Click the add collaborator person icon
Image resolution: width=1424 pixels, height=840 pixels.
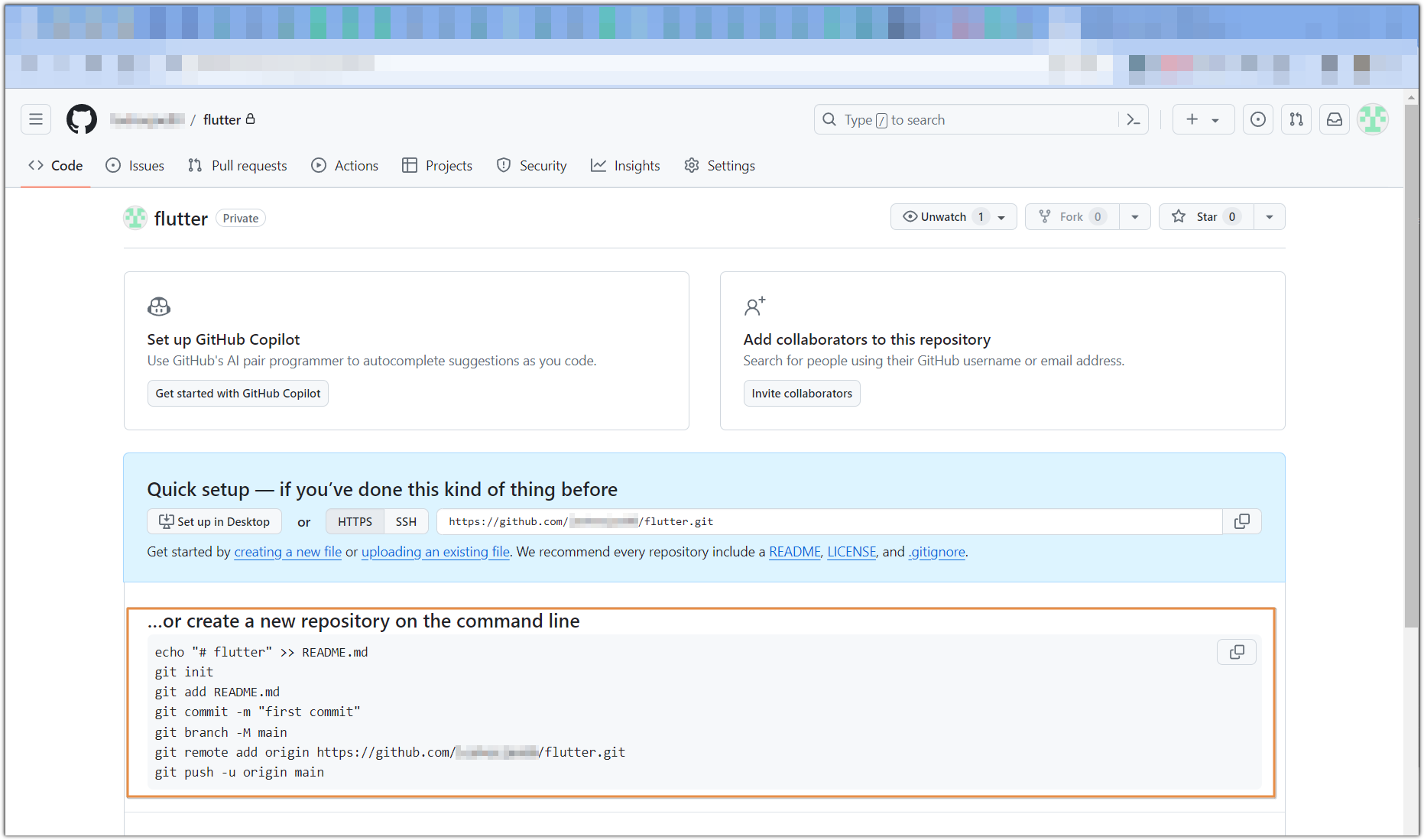click(x=755, y=306)
